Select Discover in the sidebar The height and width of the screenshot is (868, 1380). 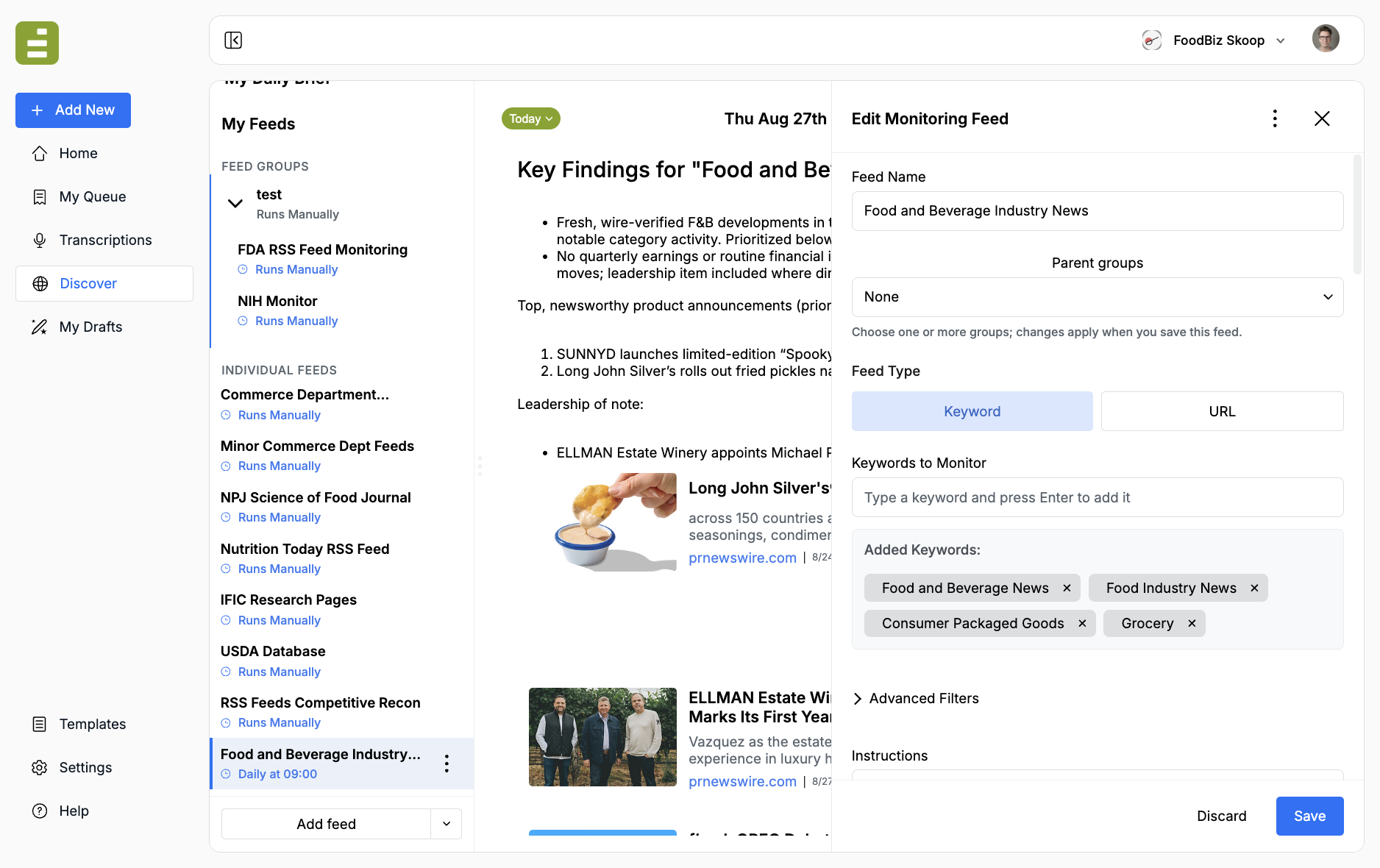104,283
